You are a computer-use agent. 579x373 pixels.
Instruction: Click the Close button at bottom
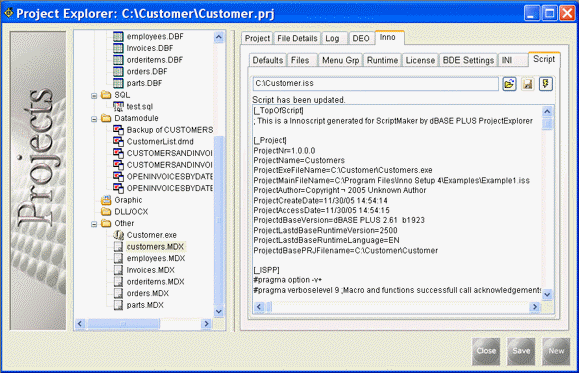point(486,351)
